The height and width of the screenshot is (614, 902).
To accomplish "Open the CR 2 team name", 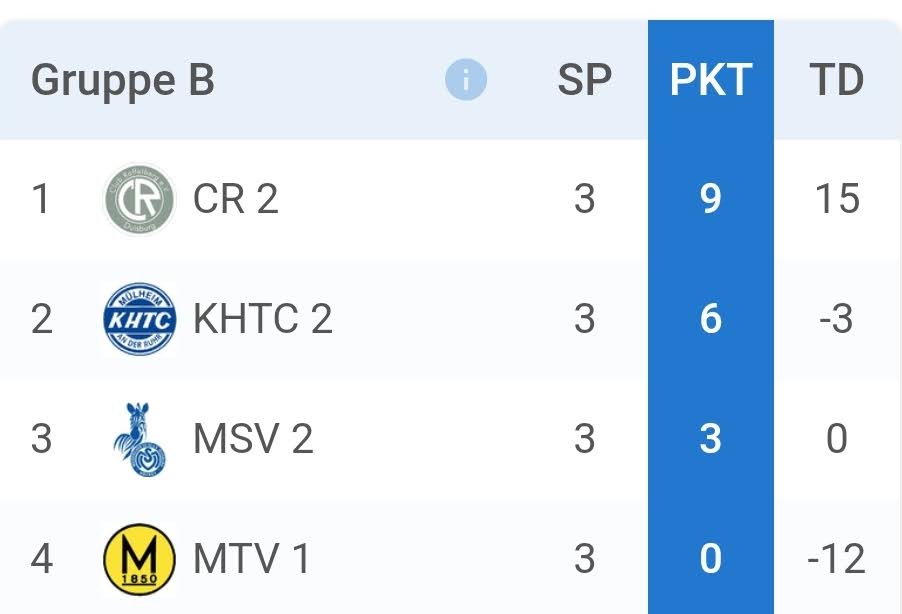I will pyautogui.click(x=235, y=199).
